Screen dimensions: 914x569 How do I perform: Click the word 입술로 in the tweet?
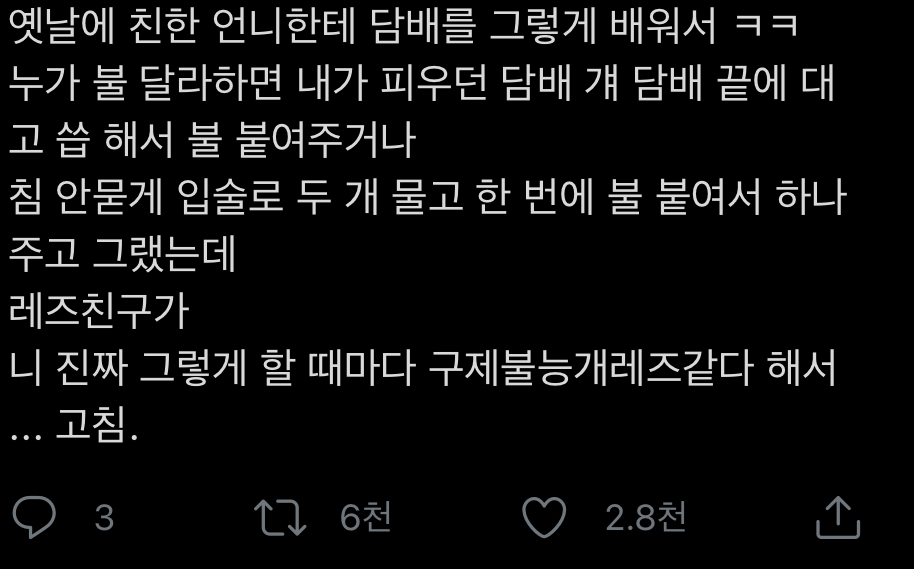230,198
